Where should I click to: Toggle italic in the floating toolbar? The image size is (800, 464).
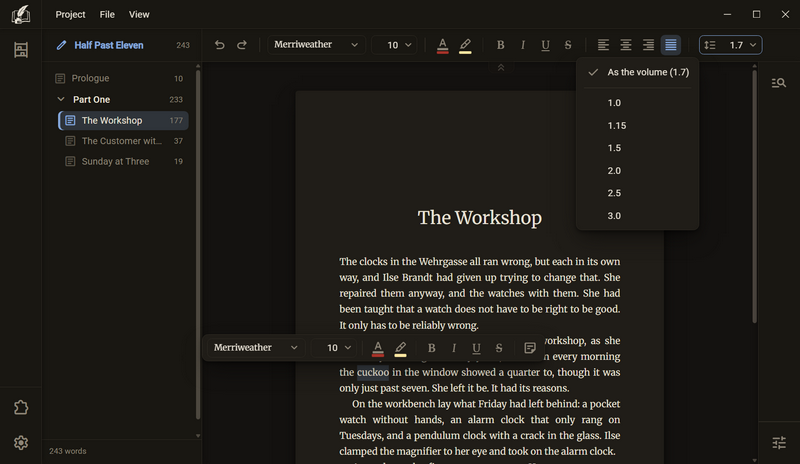(x=454, y=348)
